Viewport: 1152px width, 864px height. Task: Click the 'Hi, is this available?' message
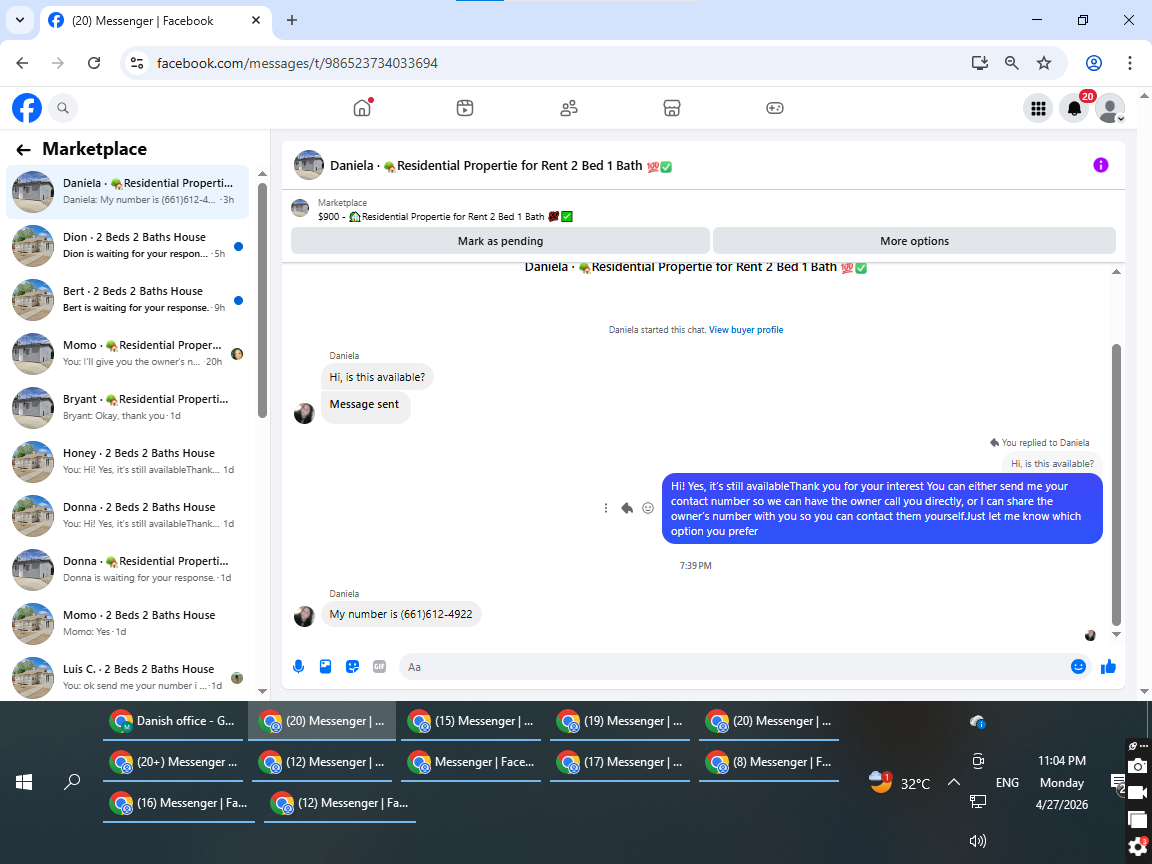pos(377,377)
